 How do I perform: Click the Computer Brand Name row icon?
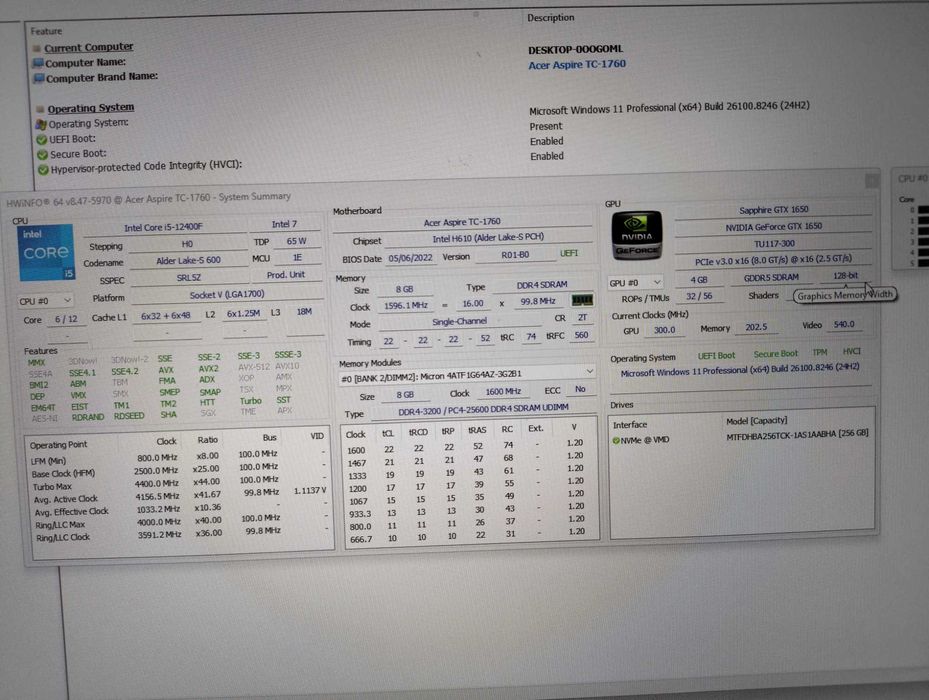pos(40,78)
